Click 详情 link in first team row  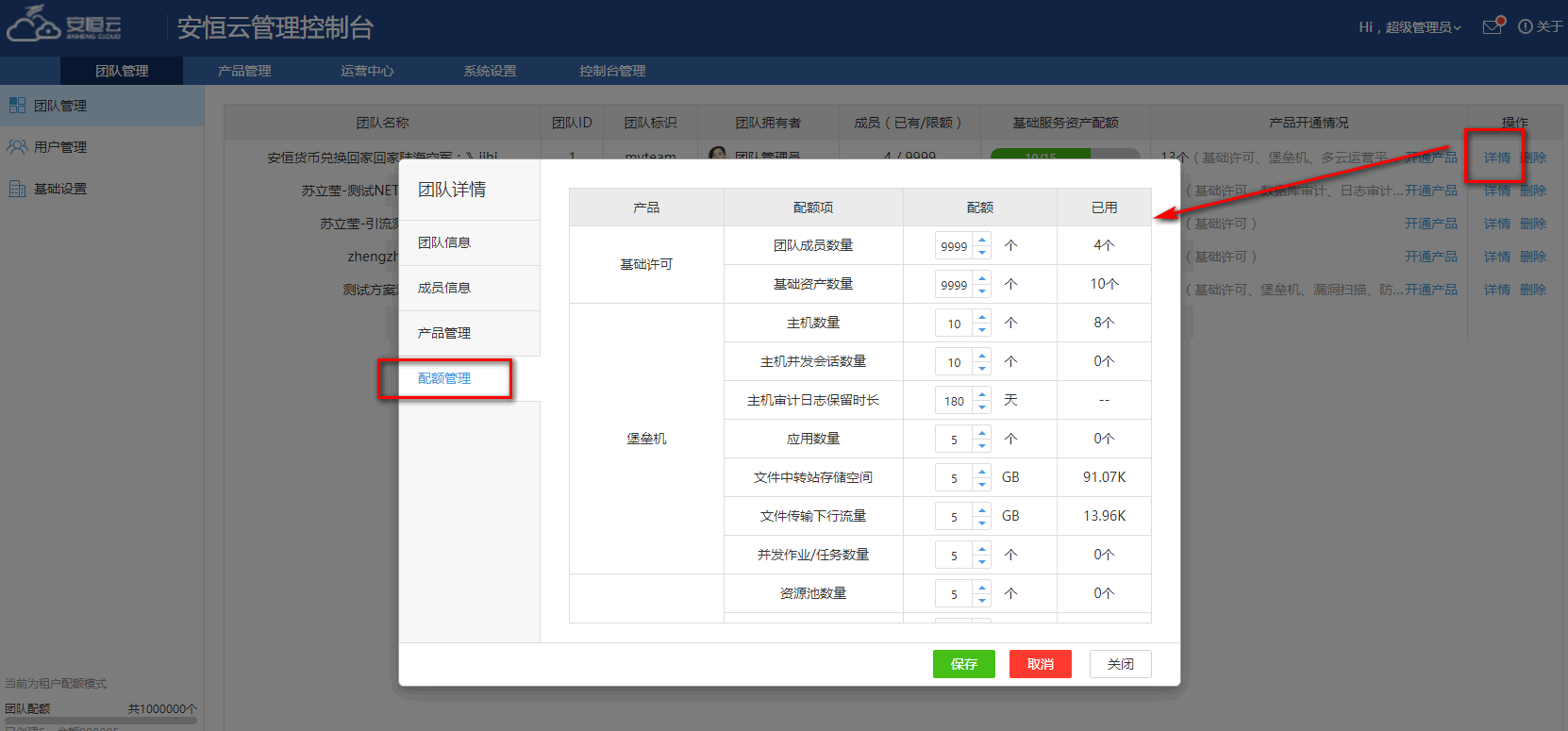pos(1497,158)
